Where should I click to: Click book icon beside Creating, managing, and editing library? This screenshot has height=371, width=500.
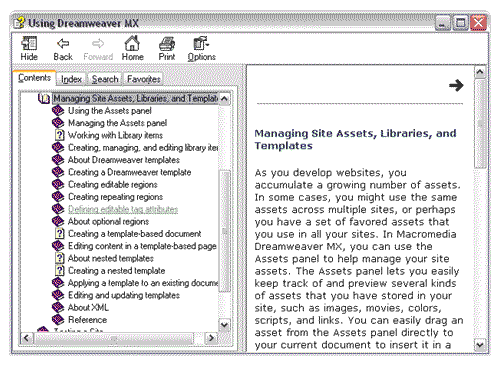58,148
